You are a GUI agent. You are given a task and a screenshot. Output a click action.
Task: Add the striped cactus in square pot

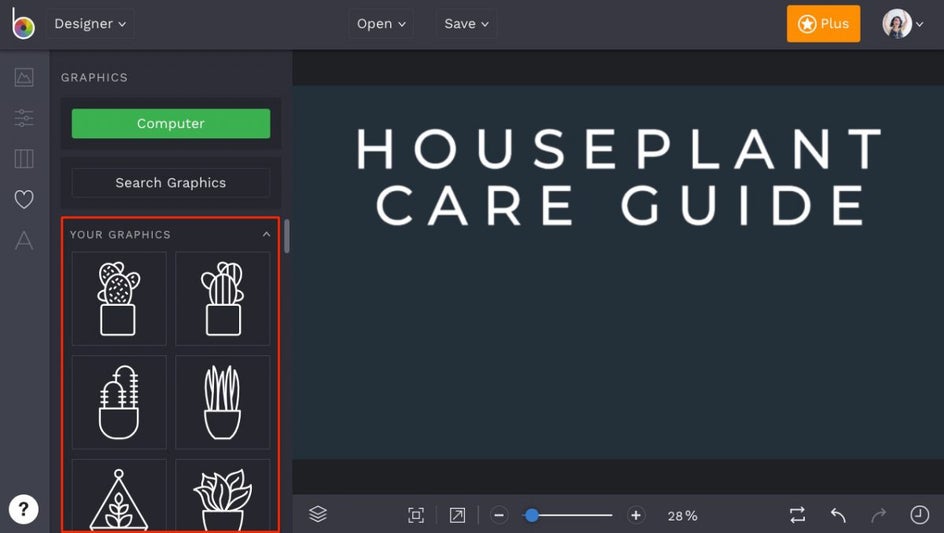223,299
